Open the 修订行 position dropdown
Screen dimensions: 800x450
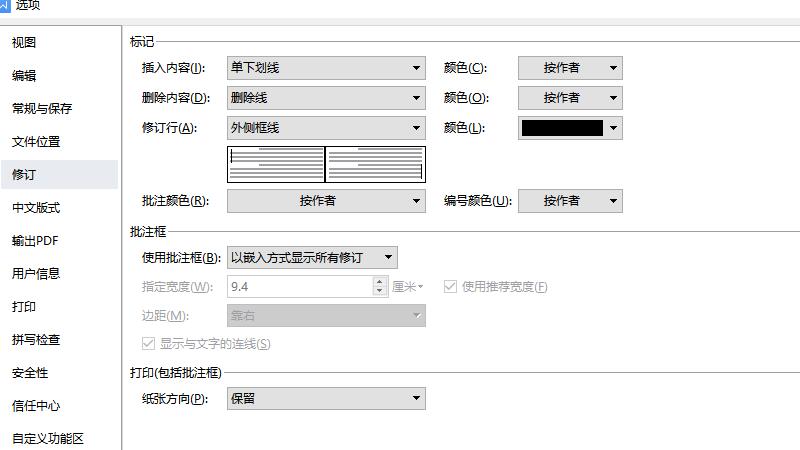[x=326, y=128]
